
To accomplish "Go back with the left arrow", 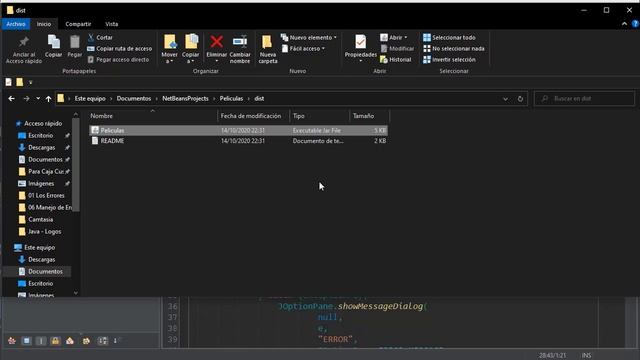I will point(11,98).
